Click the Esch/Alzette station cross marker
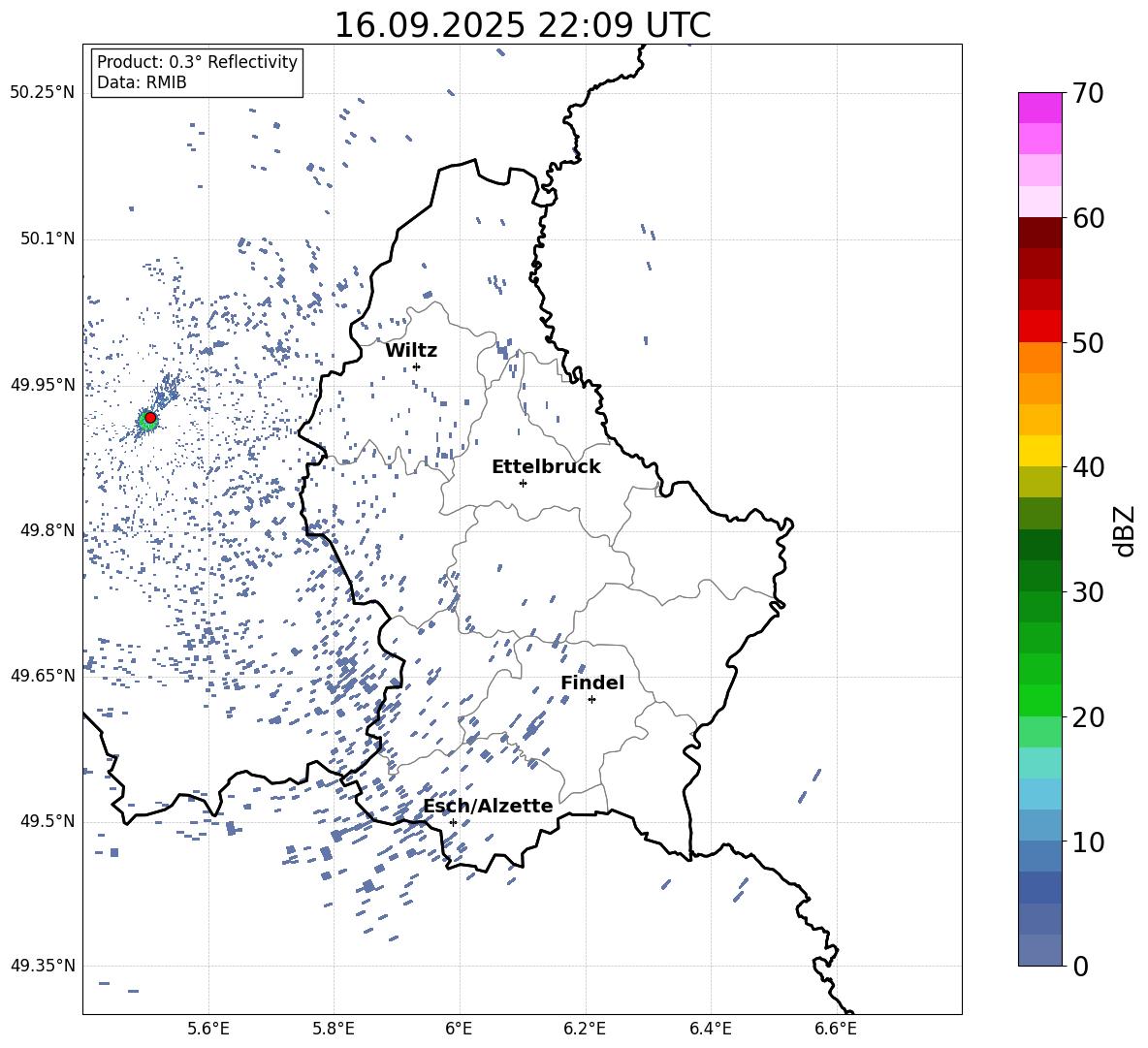 453,822
